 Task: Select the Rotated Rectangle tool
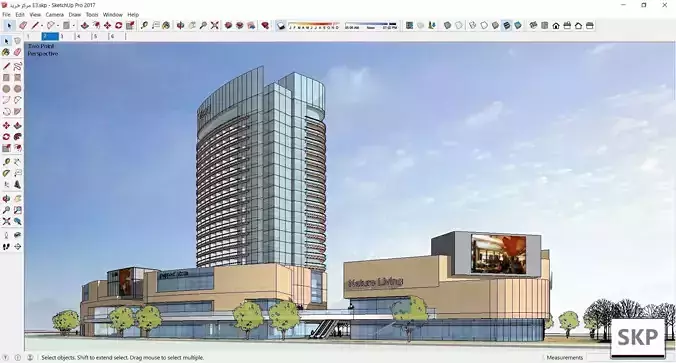17,78
